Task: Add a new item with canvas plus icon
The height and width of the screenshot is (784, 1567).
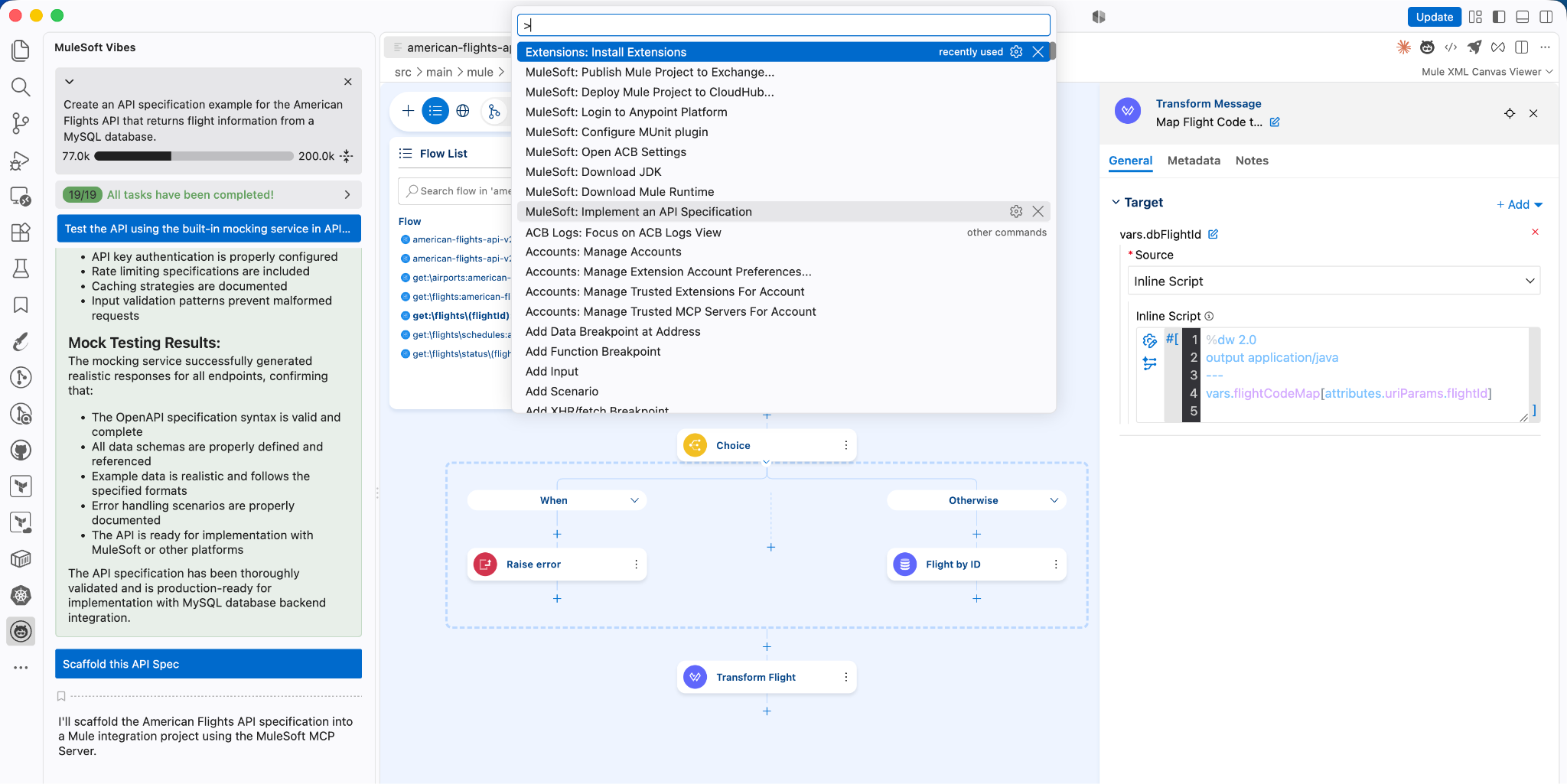Action: click(408, 111)
